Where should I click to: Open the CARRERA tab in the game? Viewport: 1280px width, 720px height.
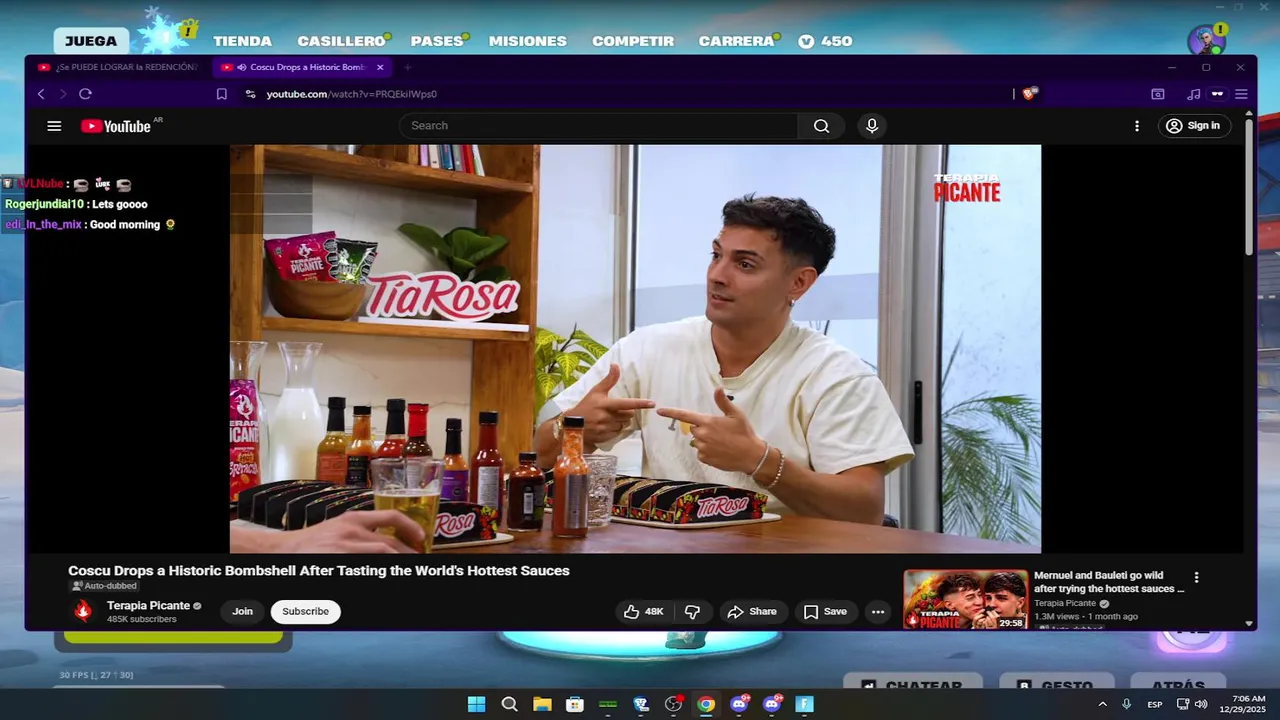(737, 41)
